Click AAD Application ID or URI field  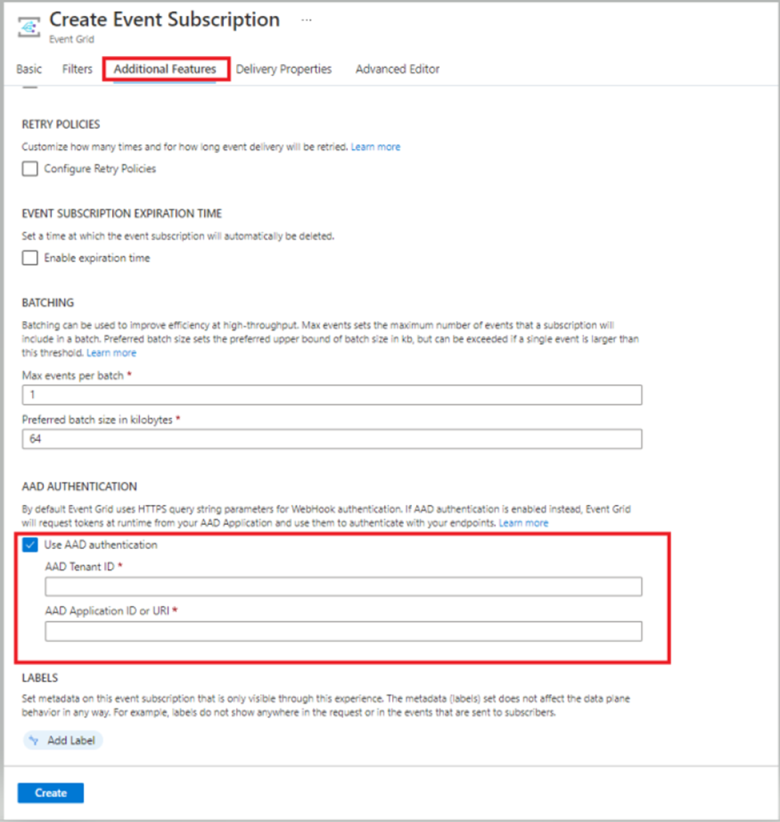pyautogui.click(x=343, y=631)
